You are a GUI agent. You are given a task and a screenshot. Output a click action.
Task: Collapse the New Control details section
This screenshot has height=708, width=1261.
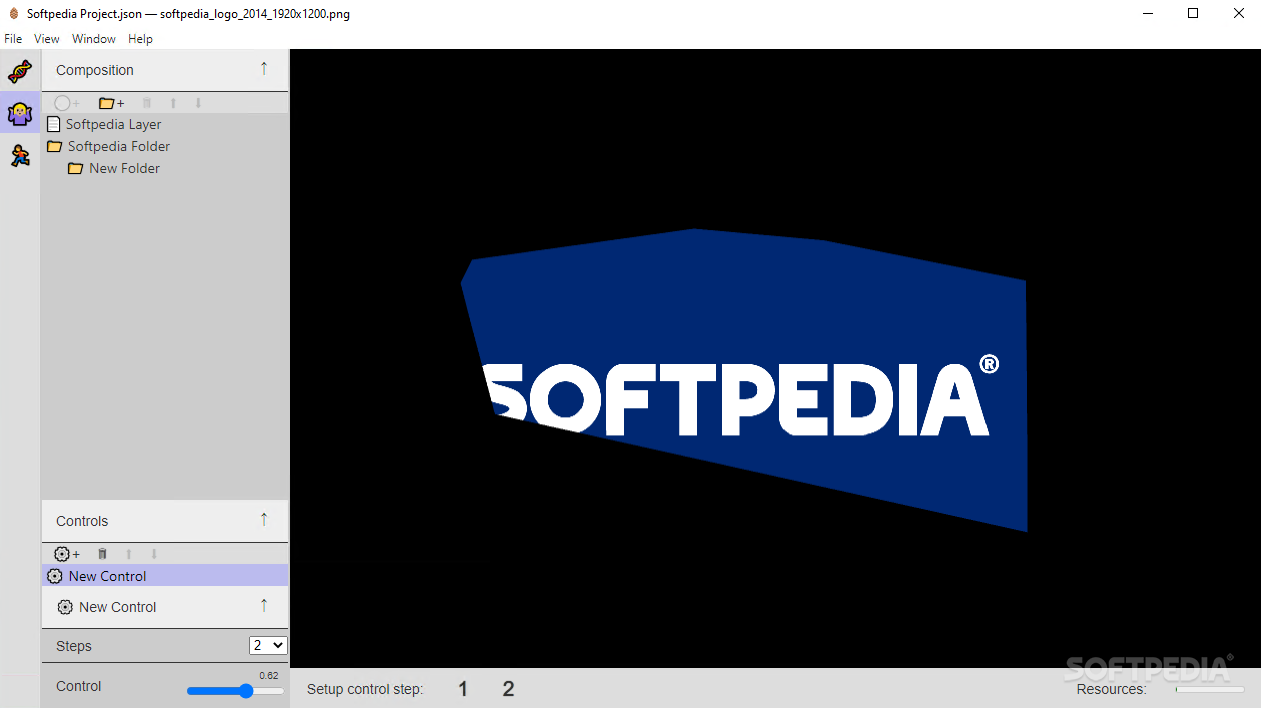pyautogui.click(x=264, y=606)
